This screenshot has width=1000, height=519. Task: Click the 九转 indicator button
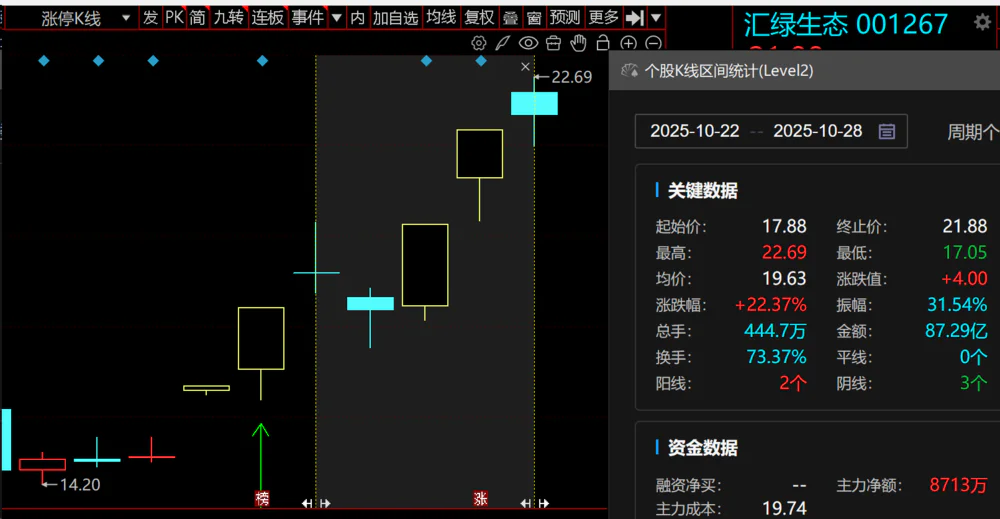[x=227, y=18]
